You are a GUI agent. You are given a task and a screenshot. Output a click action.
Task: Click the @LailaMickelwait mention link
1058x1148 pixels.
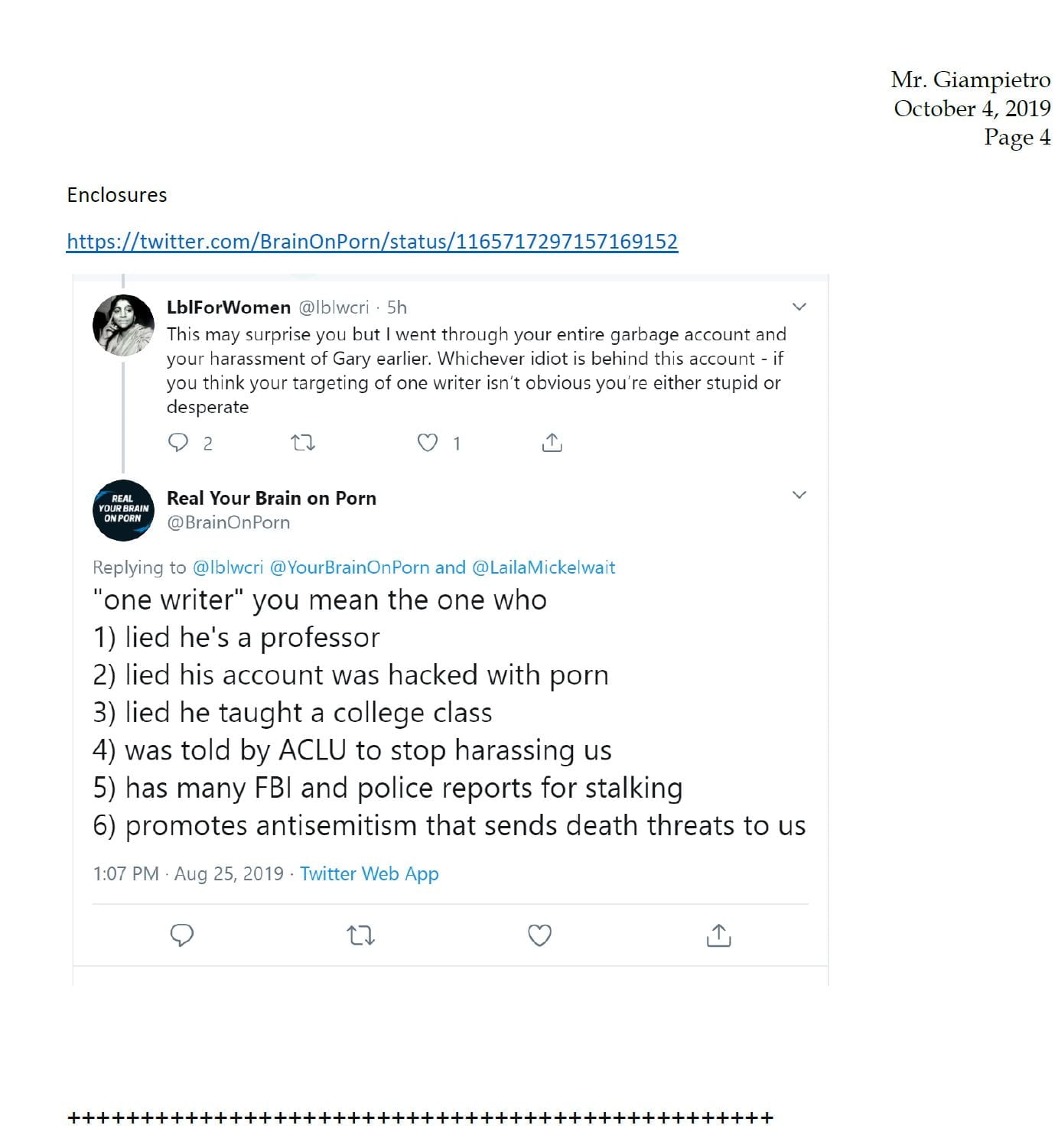[543, 567]
